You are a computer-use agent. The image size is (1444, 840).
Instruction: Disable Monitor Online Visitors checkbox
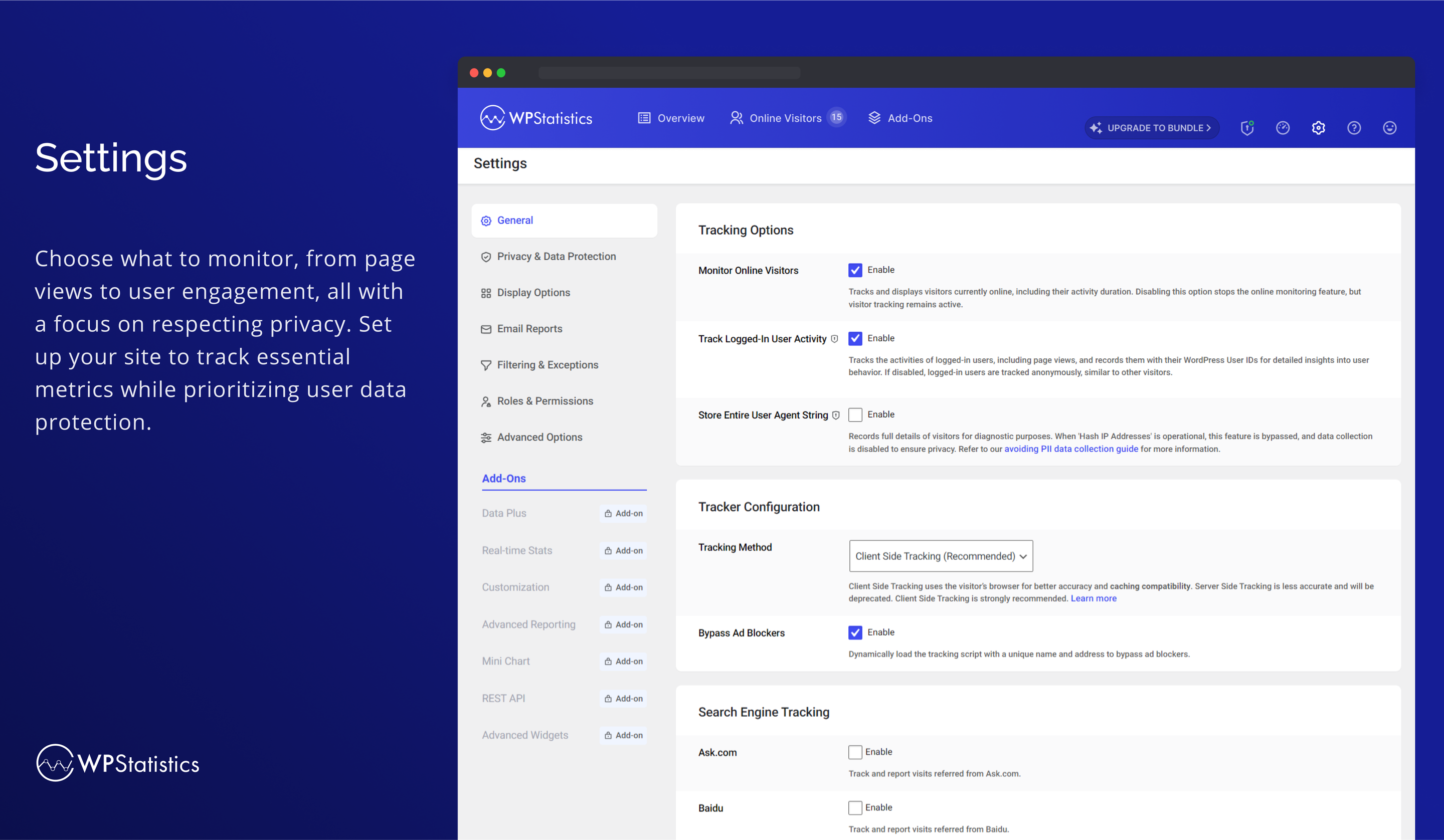tap(855, 270)
